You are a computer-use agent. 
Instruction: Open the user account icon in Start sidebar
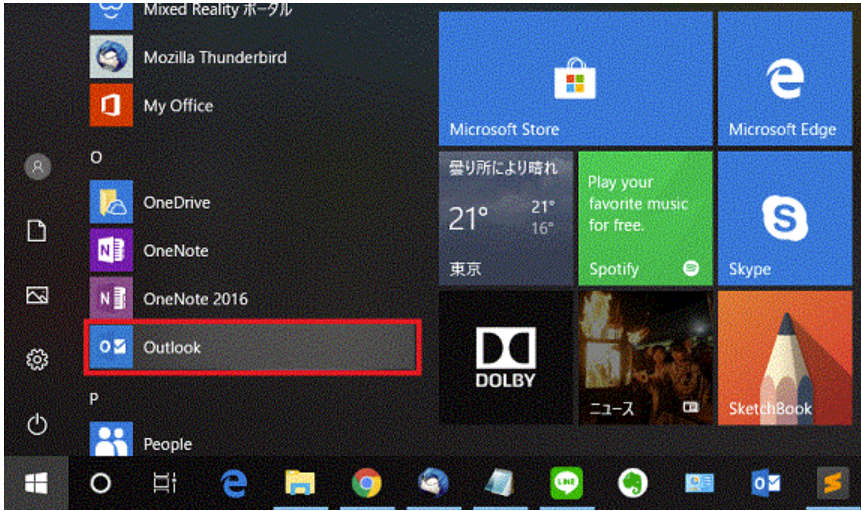pos(37,166)
